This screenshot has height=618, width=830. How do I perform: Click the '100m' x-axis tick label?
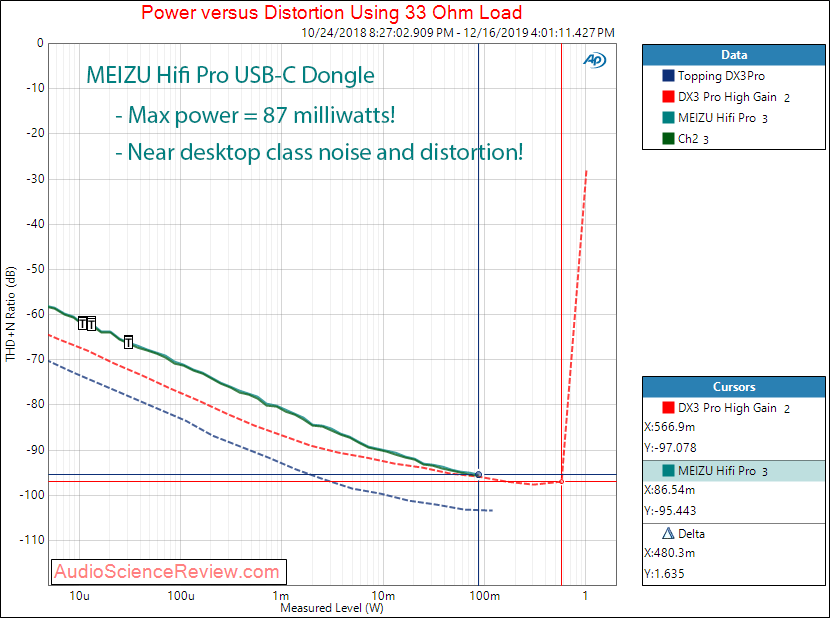tap(484, 596)
